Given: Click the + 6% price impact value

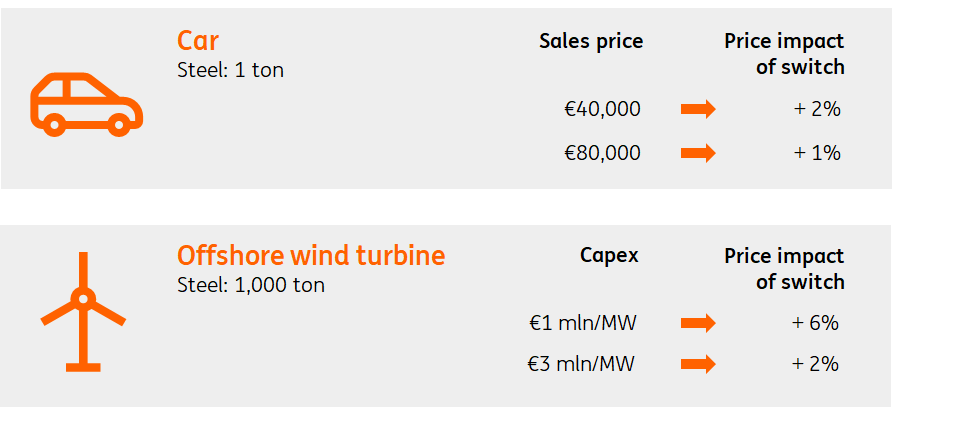Looking at the screenshot, I should tap(815, 323).
